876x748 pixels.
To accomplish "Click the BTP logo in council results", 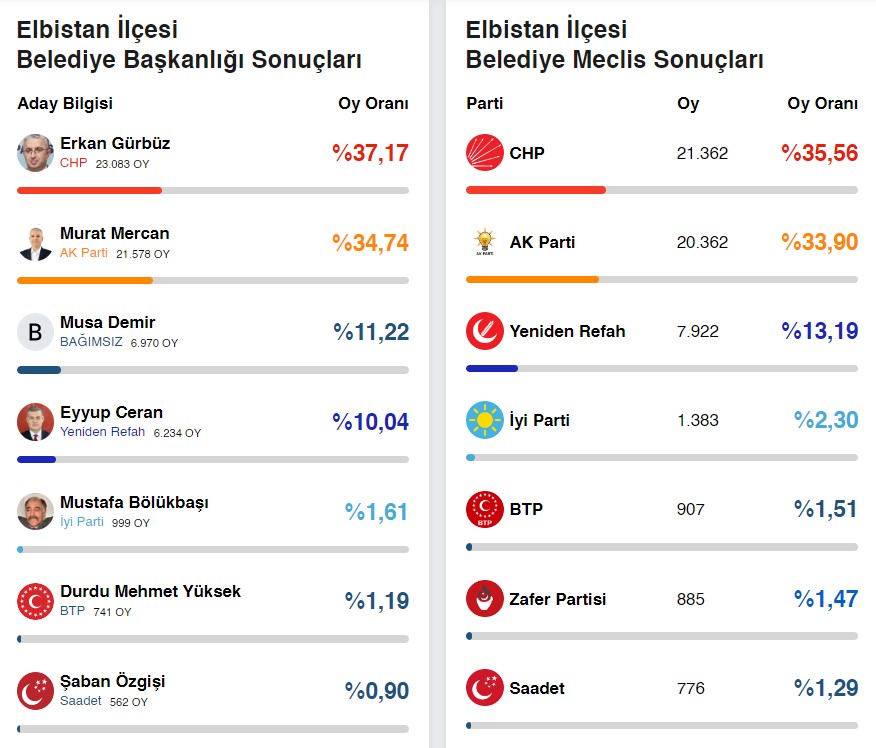I will [x=485, y=509].
